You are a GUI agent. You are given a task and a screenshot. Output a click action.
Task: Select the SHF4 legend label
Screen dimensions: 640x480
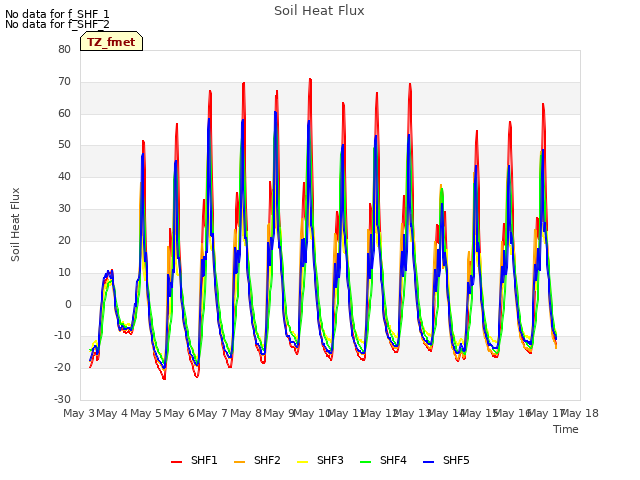pyautogui.click(x=393, y=460)
